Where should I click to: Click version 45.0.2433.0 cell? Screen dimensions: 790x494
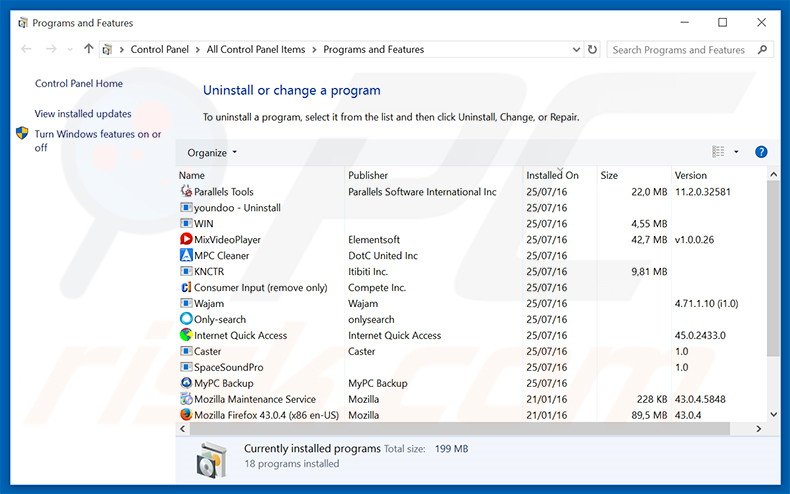[x=700, y=335]
